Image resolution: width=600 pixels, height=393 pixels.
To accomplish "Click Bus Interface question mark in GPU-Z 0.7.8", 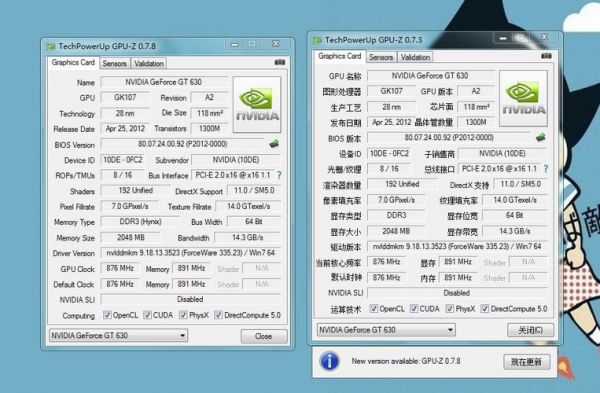I will click(x=279, y=175).
